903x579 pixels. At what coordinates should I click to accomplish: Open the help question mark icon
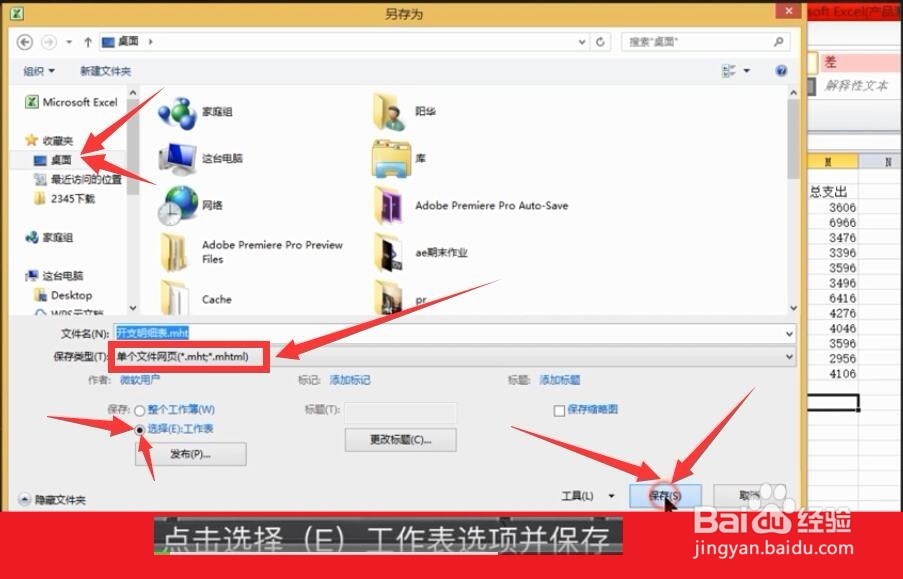(x=781, y=71)
